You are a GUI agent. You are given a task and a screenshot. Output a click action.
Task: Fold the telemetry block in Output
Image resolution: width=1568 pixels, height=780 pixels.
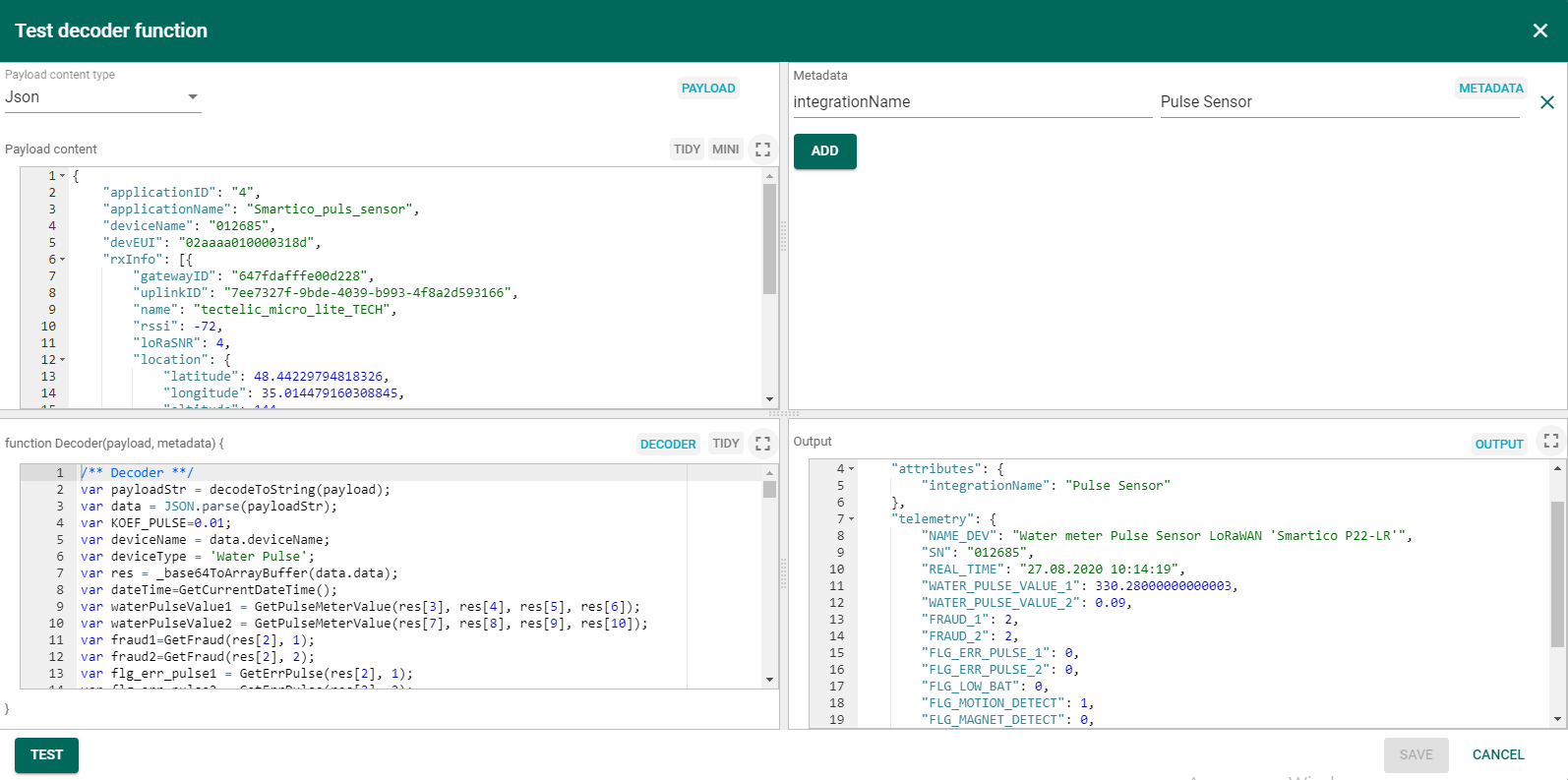click(852, 519)
